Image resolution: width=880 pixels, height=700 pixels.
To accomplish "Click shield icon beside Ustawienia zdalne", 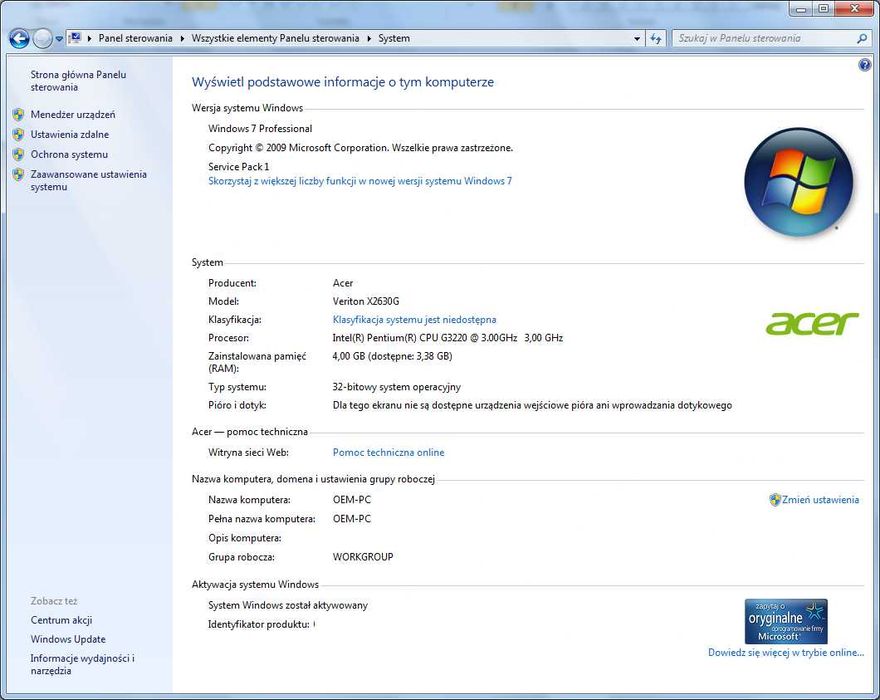I will click(x=19, y=135).
